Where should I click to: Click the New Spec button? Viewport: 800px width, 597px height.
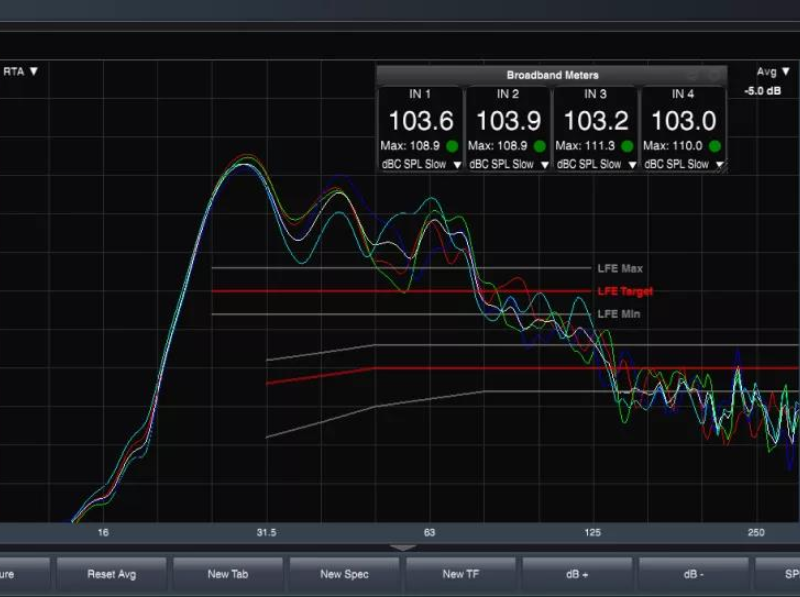[344, 574]
